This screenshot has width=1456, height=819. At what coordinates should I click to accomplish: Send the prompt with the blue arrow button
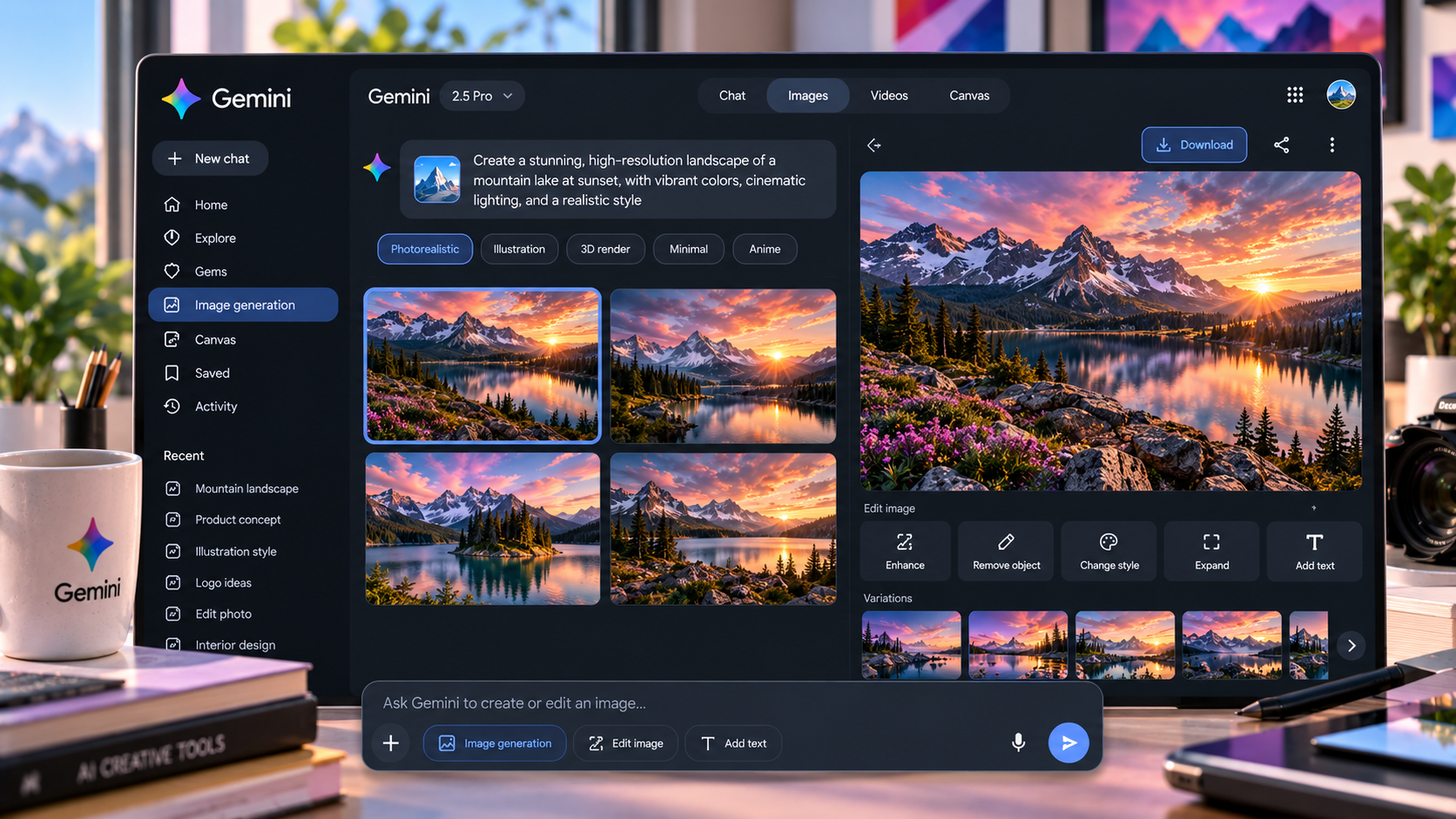1068,742
